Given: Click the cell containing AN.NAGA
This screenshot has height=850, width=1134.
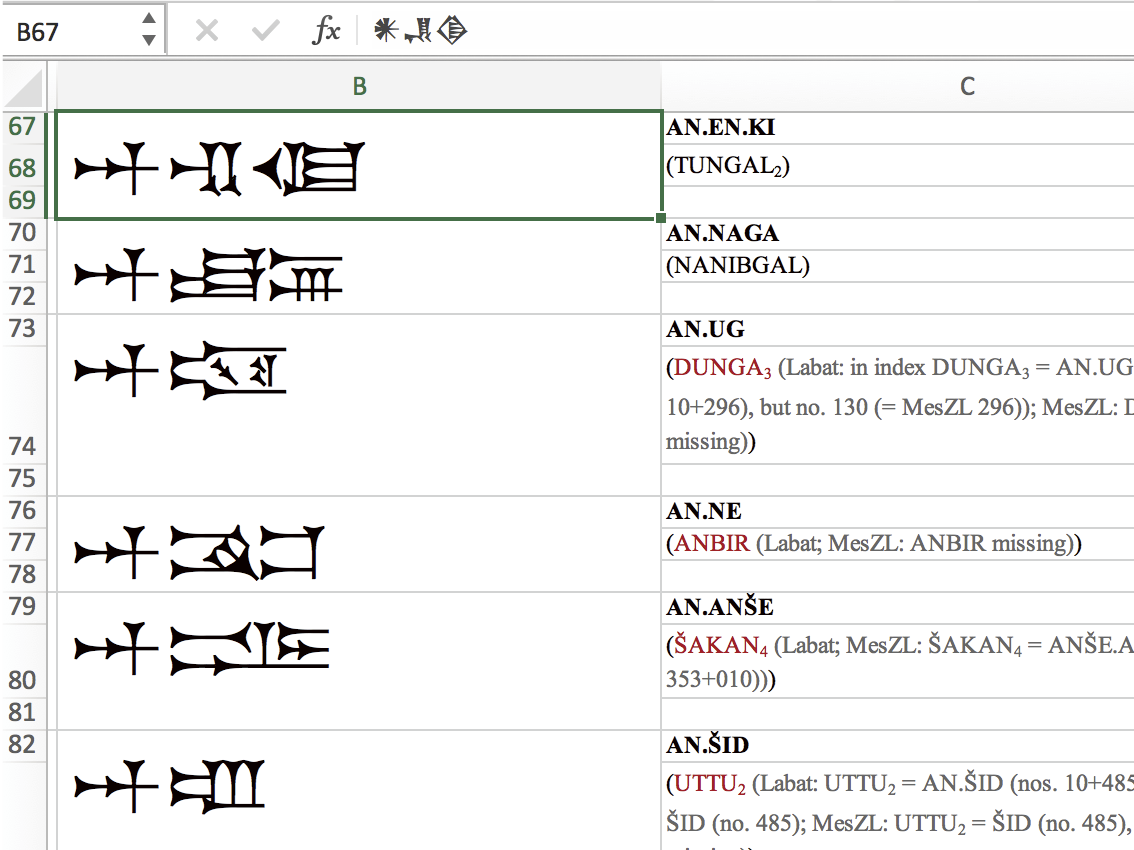Looking at the screenshot, I should pos(898,234).
